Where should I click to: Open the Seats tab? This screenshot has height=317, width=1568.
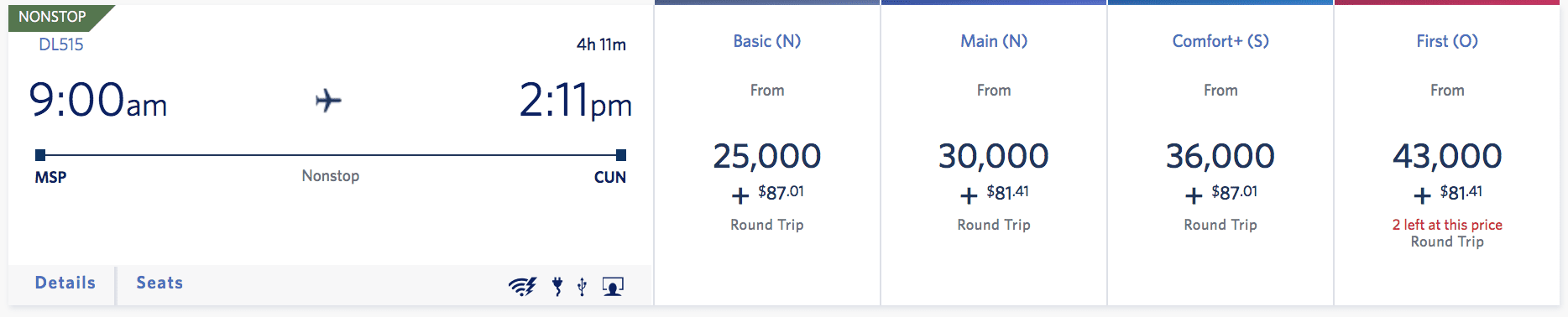[x=159, y=283]
